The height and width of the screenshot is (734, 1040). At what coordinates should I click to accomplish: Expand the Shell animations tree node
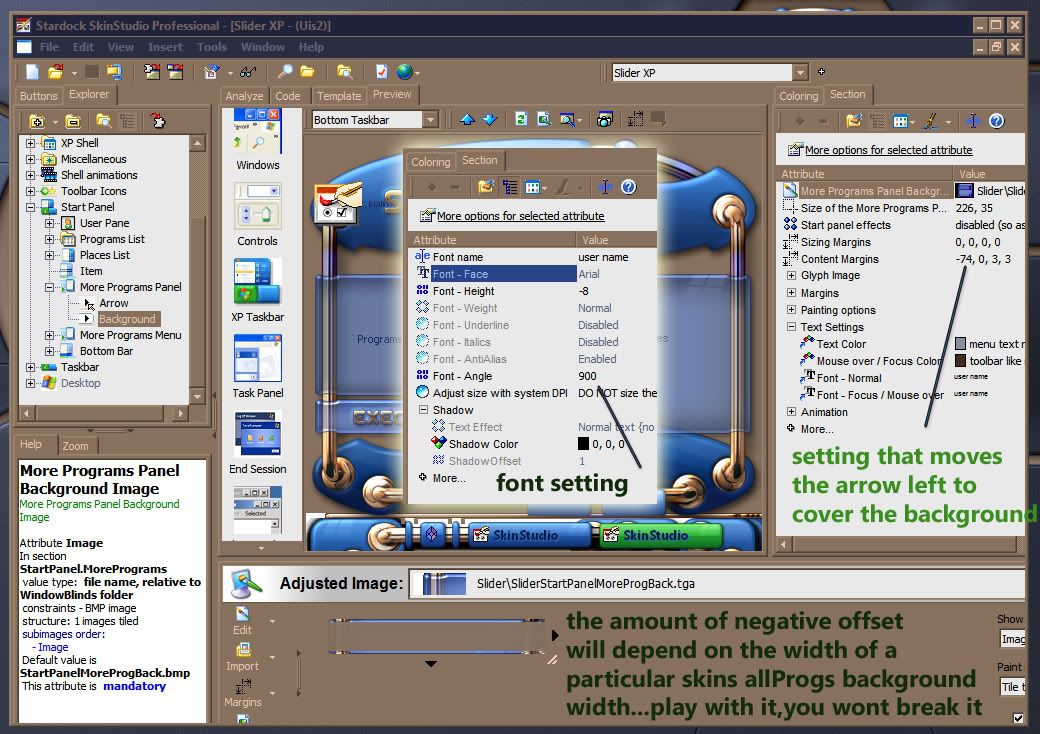point(31,176)
